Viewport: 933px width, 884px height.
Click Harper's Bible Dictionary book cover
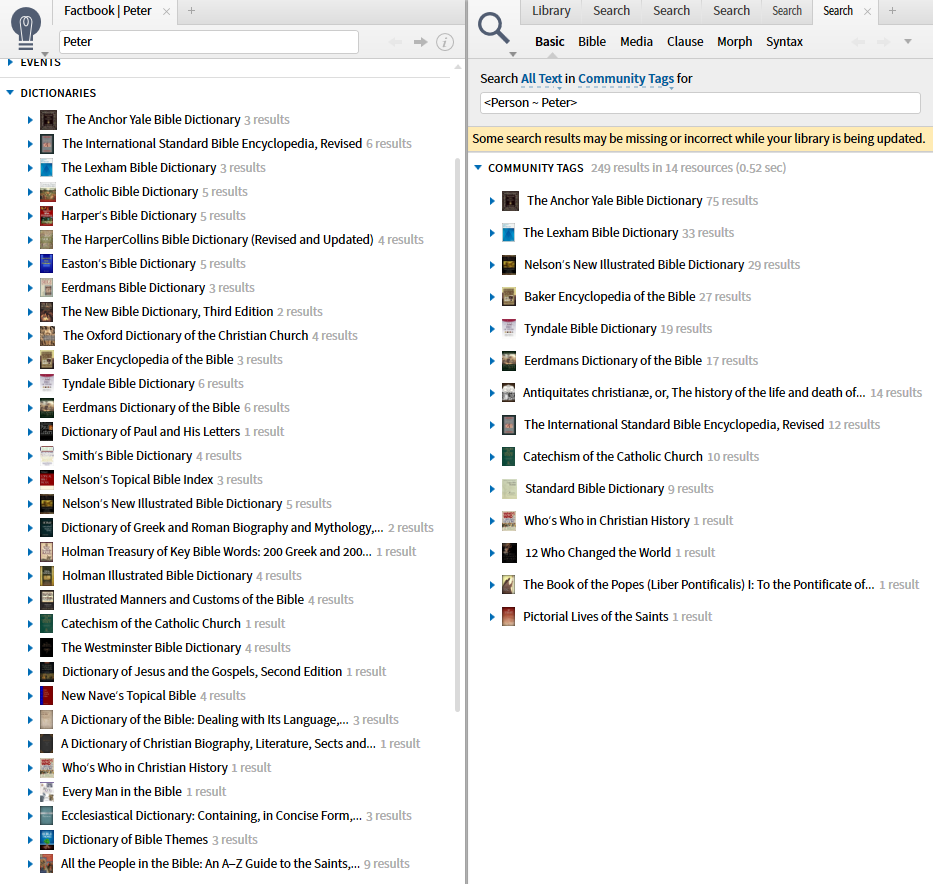pos(46,216)
